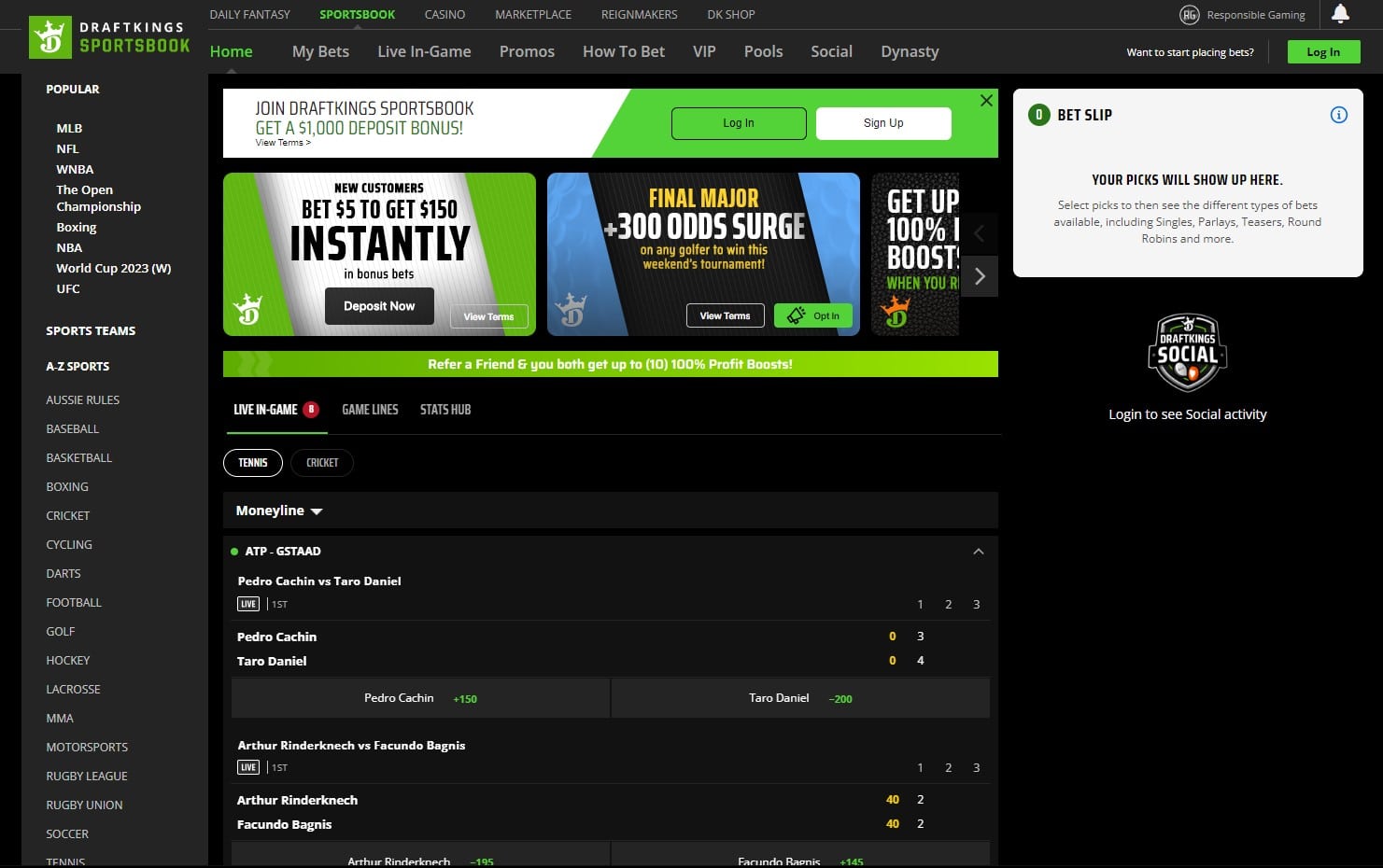Screen dimensions: 1383x868
Task: Open Arthur Rinderknech vs Facundo Bagnis match
Action: click(351, 745)
